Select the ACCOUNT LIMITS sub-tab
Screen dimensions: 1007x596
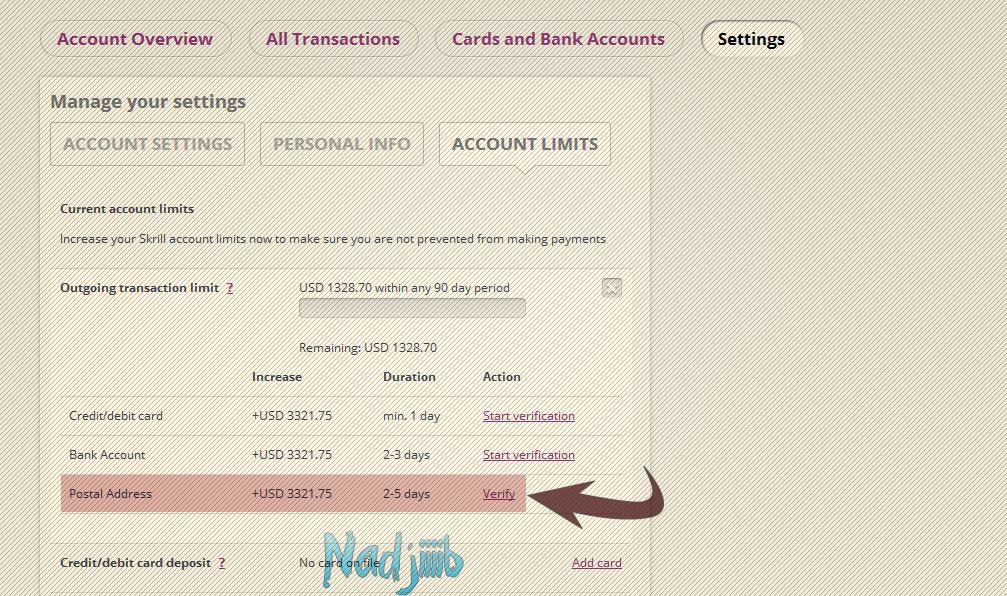(525, 144)
